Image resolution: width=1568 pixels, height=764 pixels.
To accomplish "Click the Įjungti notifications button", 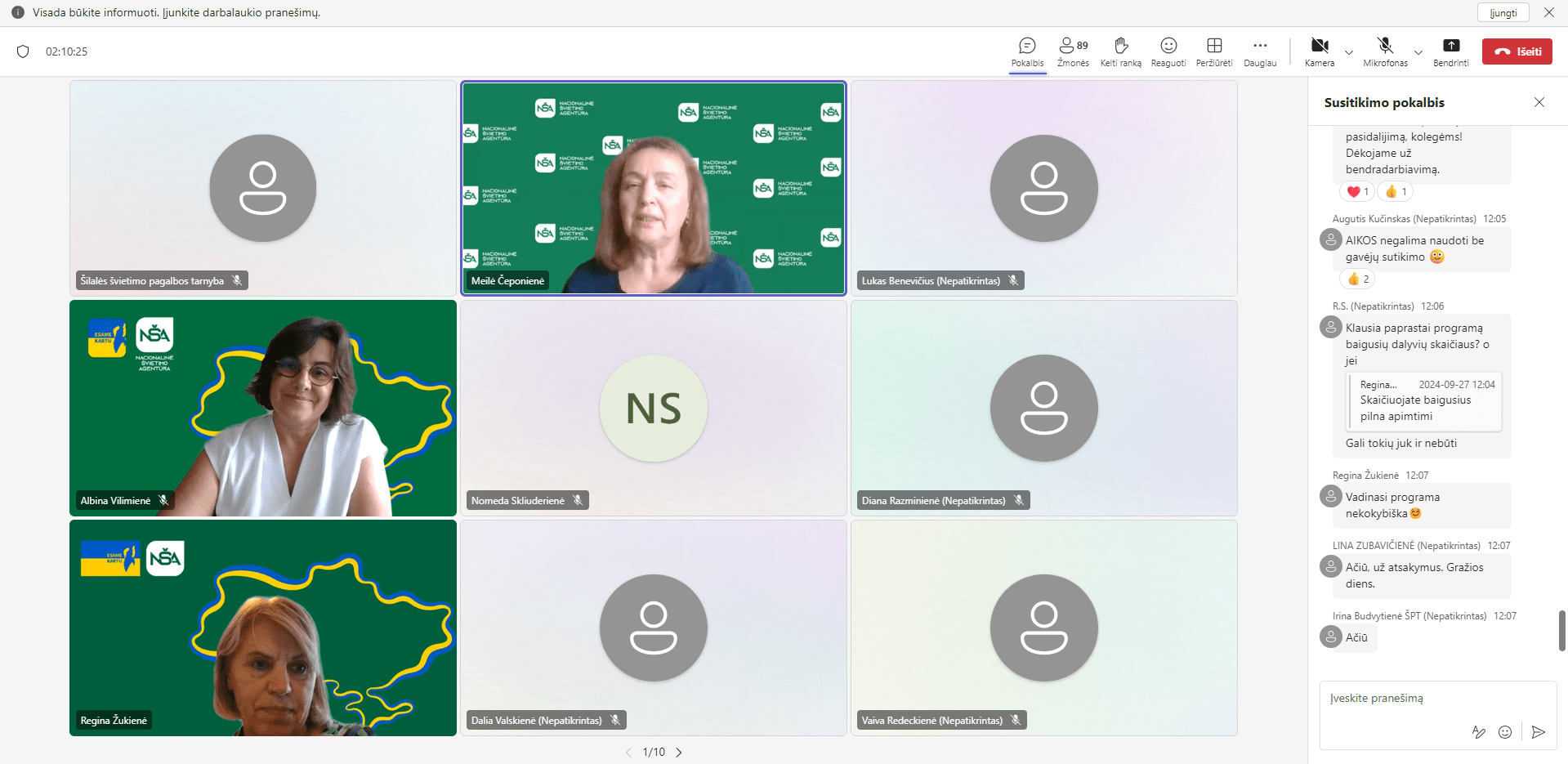I will pos(1503,13).
